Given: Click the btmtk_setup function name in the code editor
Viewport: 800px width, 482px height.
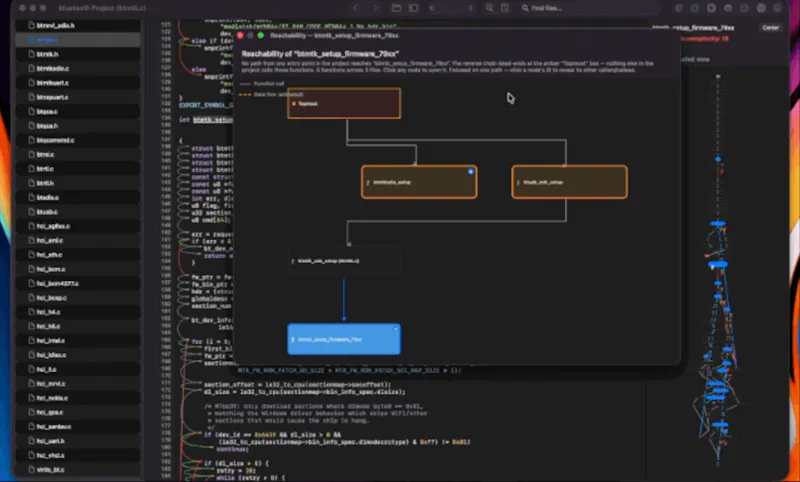Looking at the screenshot, I should 213,119.
